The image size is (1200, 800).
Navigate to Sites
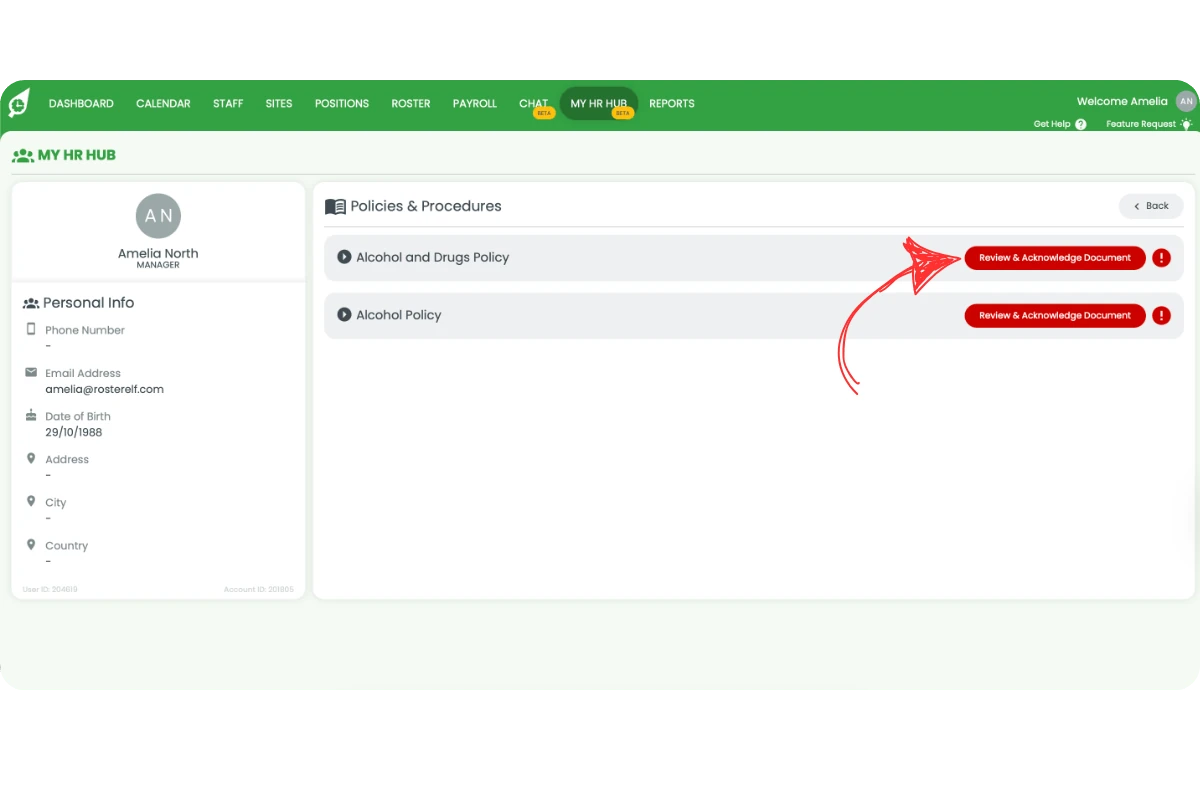tap(279, 103)
